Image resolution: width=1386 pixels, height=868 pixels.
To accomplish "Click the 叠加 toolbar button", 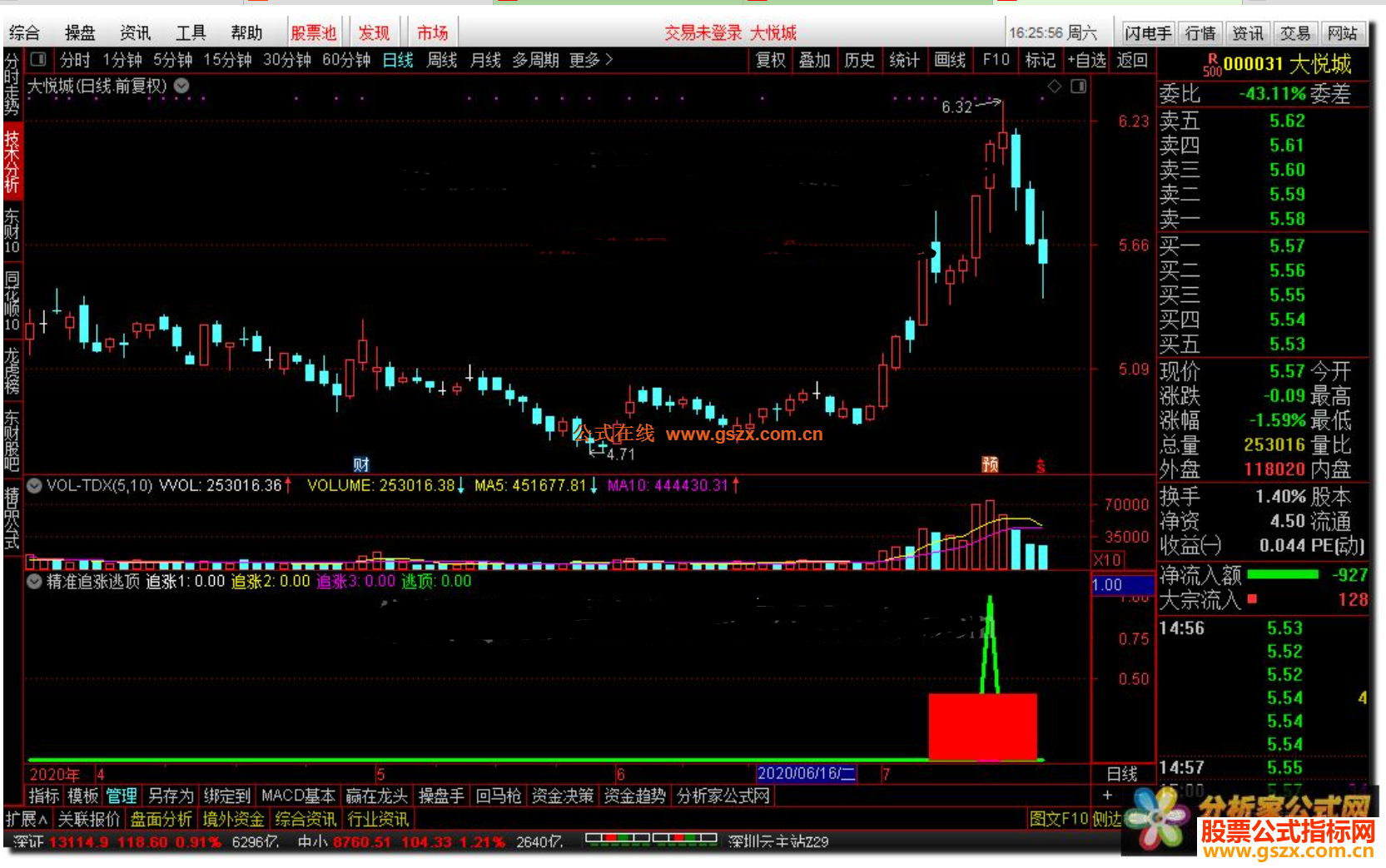I will click(815, 60).
